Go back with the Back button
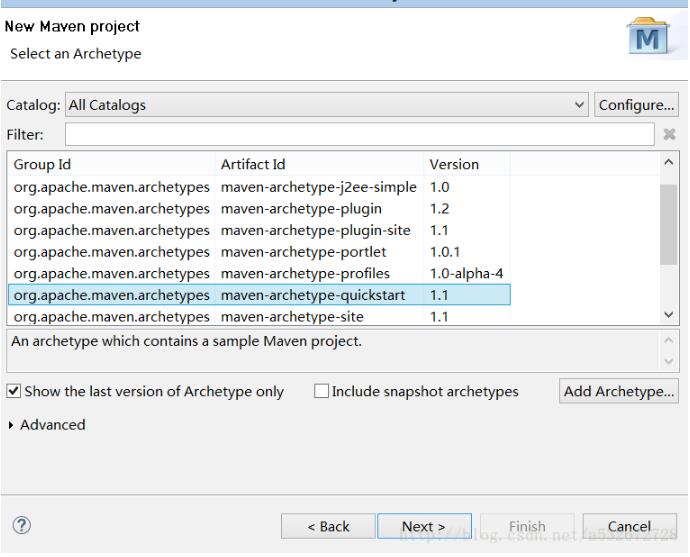 pyautogui.click(x=328, y=526)
